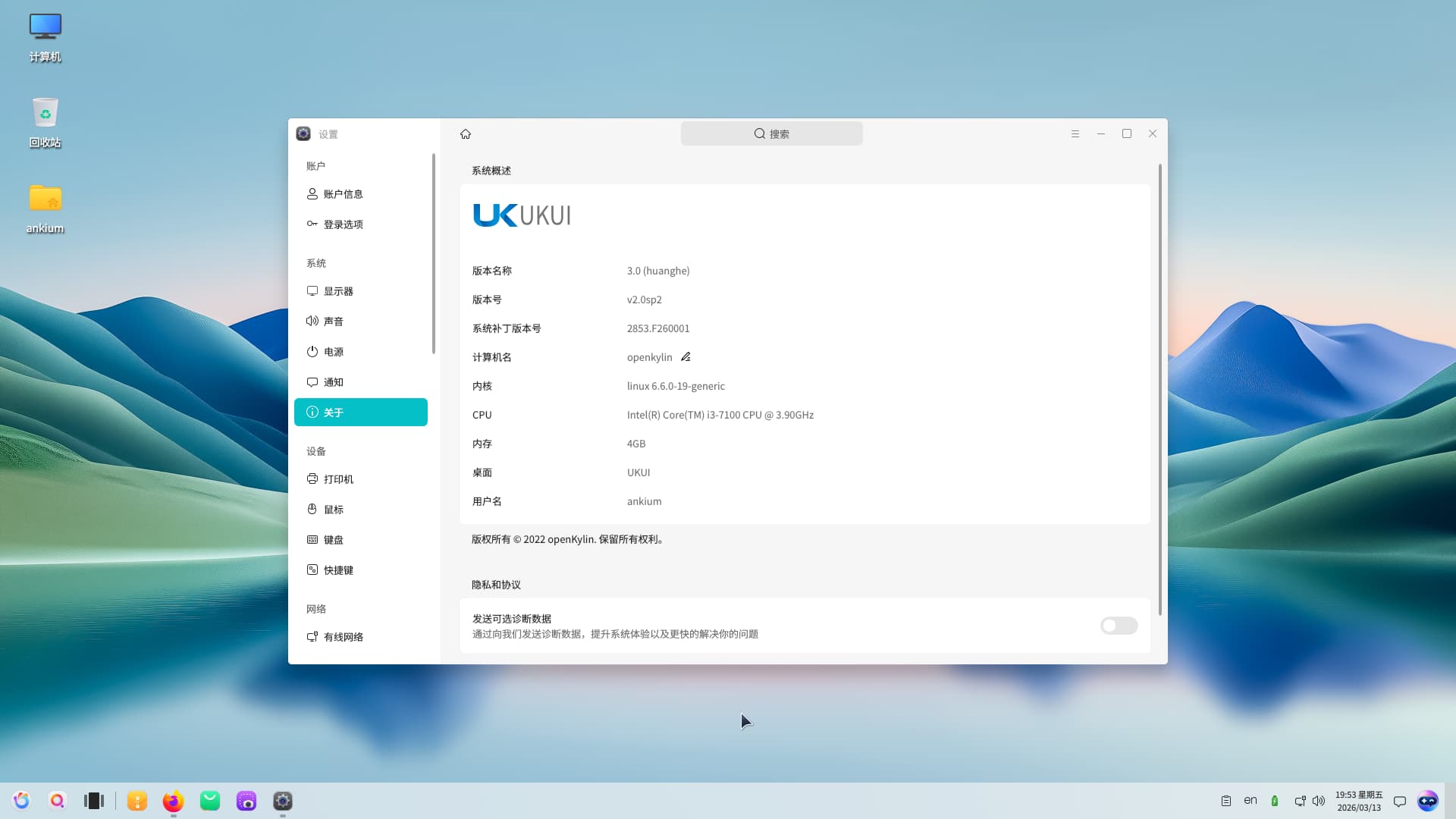Click the home icon in settings header
The height and width of the screenshot is (819, 1456).
point(466,134)
